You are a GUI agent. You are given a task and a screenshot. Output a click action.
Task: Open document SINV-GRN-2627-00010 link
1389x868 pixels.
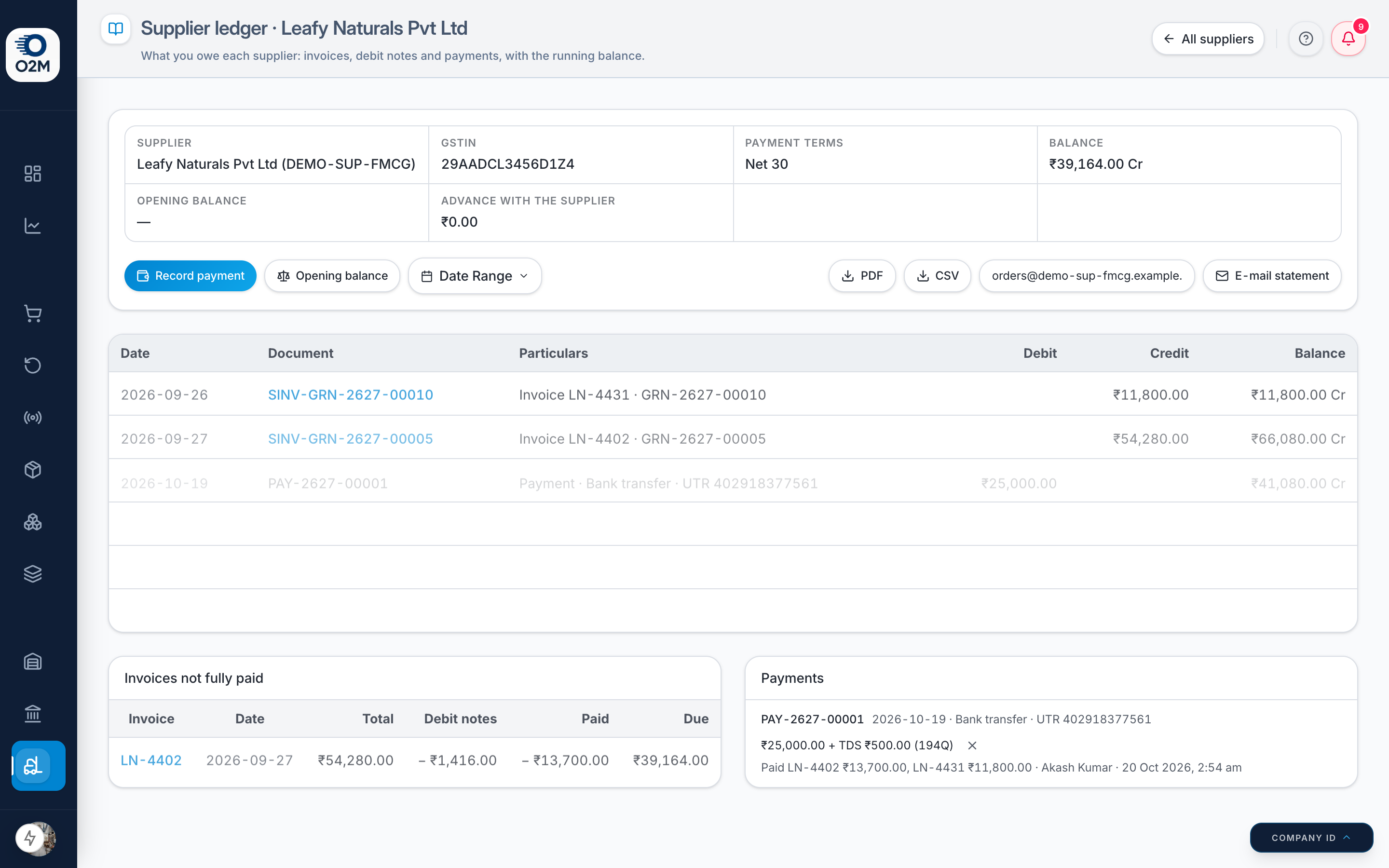click(350, 395)
